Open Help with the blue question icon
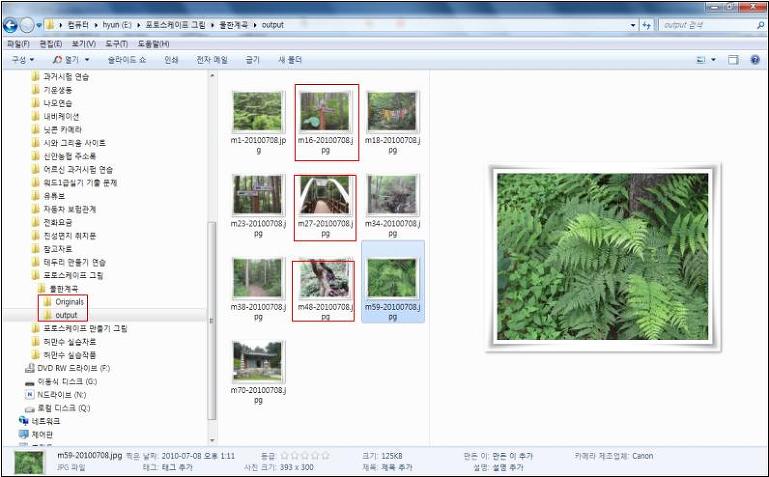This screenshot has height=477, width=769. (755, 60)
